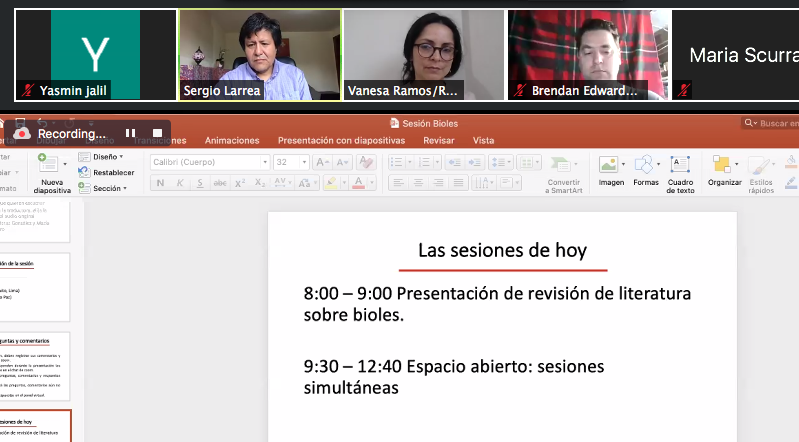Clear formatting with the eraser icon
799x442 pixels.
point(366,162)
